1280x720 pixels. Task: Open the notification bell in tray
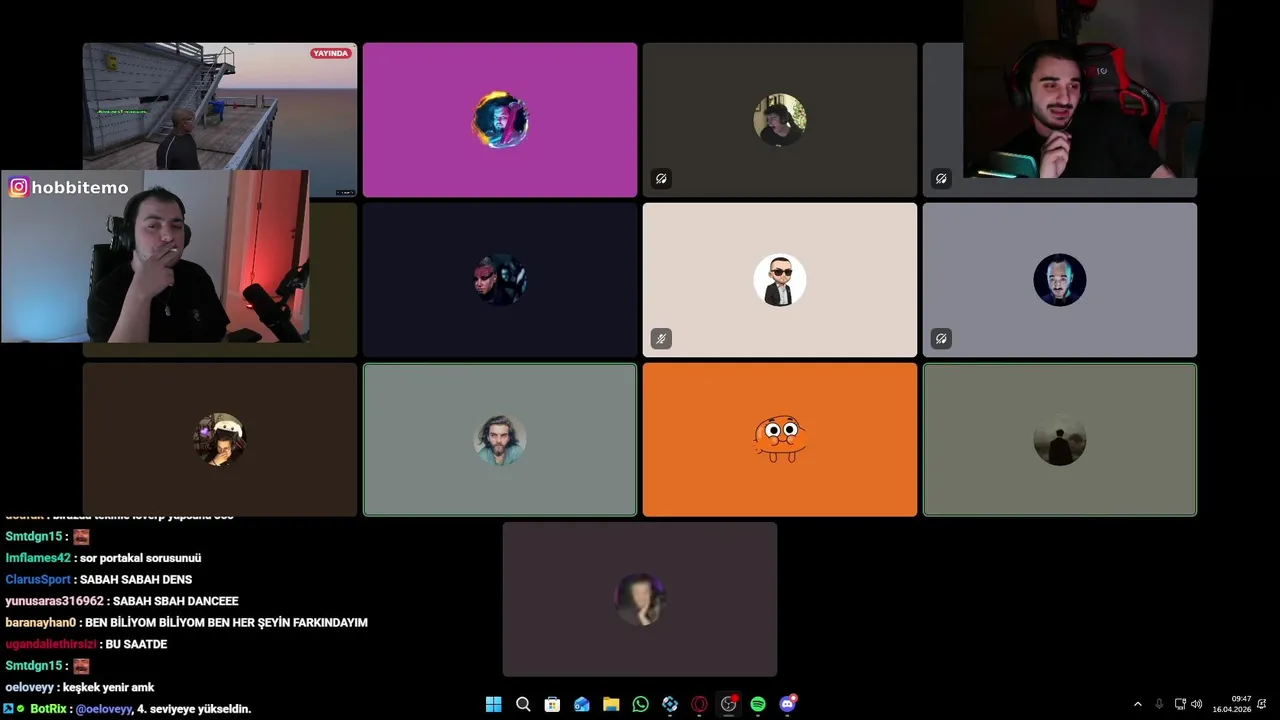click(x=1262, y=704)
